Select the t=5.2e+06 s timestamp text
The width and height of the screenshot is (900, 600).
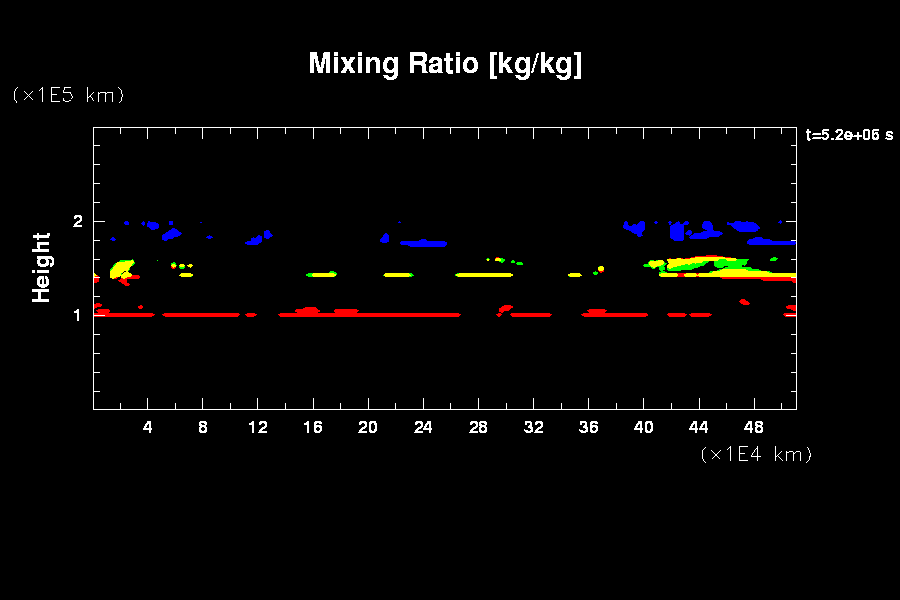coord(848,135)
